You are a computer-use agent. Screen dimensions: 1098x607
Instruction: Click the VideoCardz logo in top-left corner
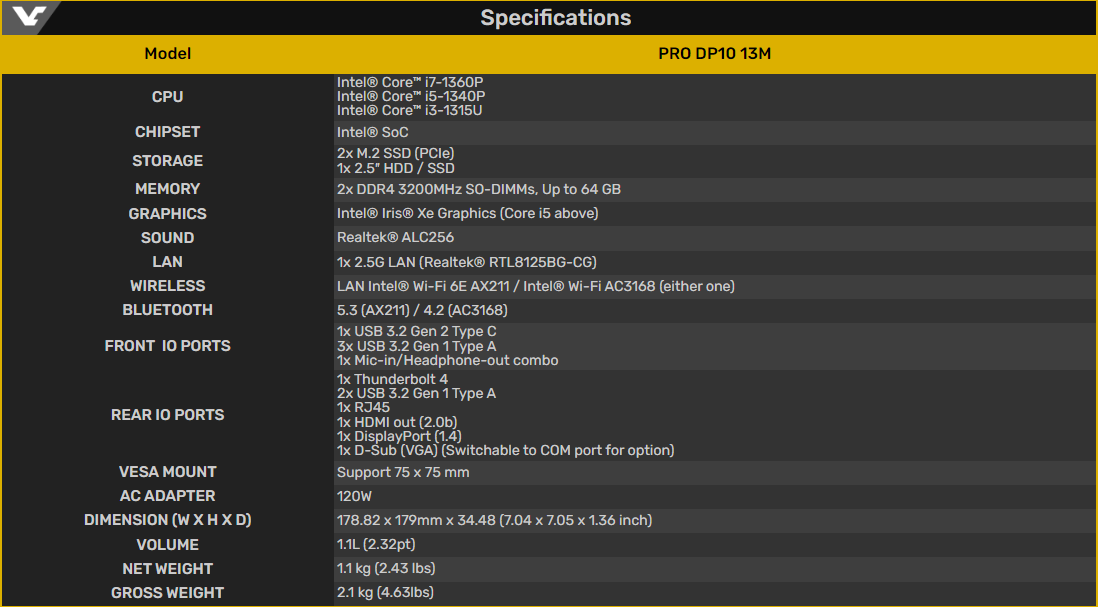[x=29, y=18]
